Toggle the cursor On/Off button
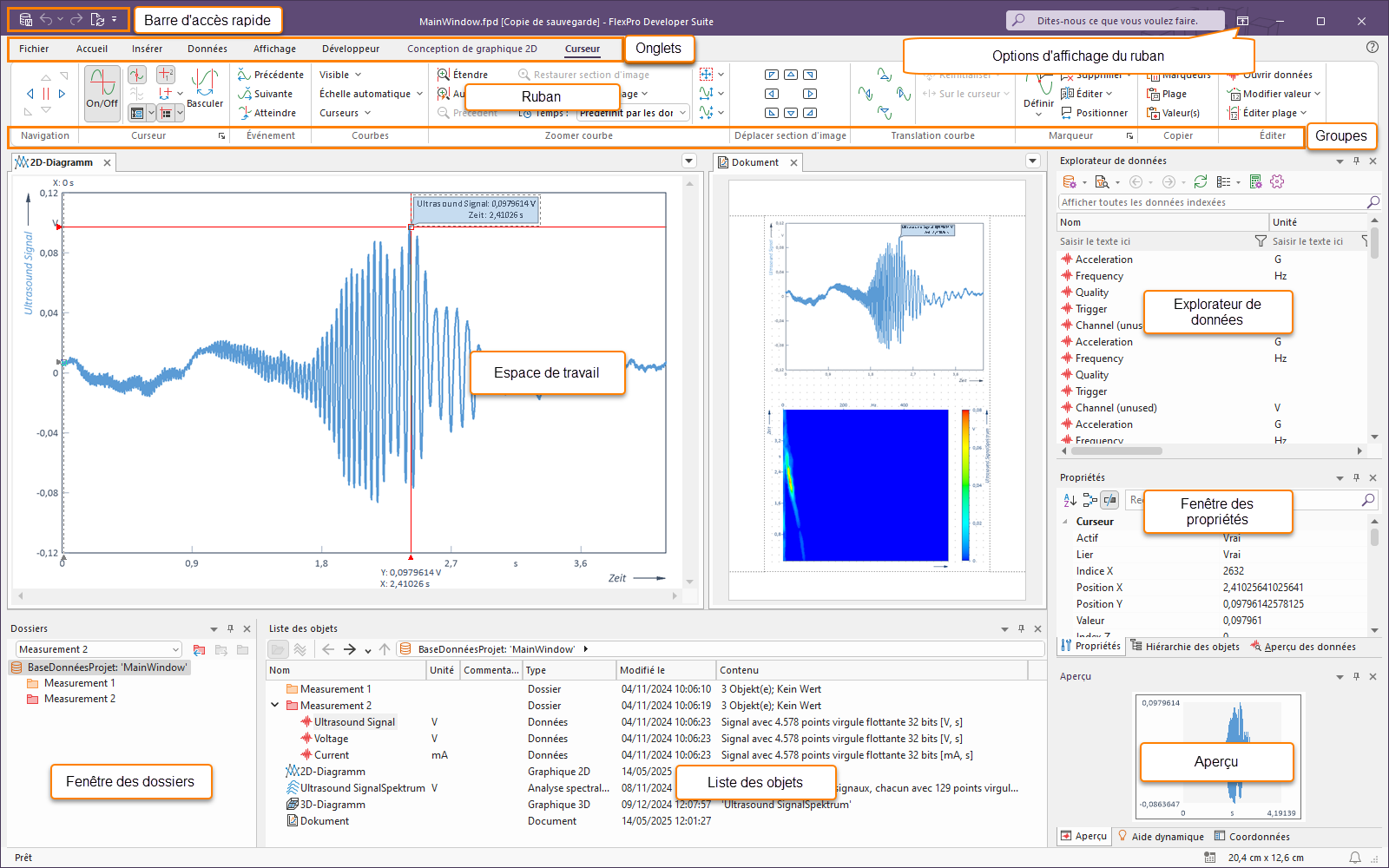The height and width of the screenshot is (868, 1389). [x=102, y=90]
